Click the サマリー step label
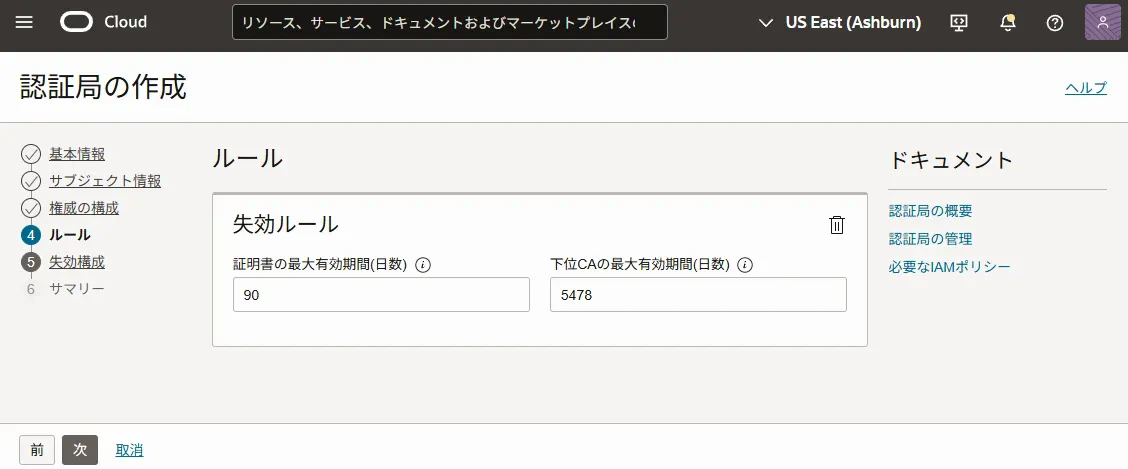Image resolution: width=1128 pixels, height=469 pixels. [x=77, y=289]
